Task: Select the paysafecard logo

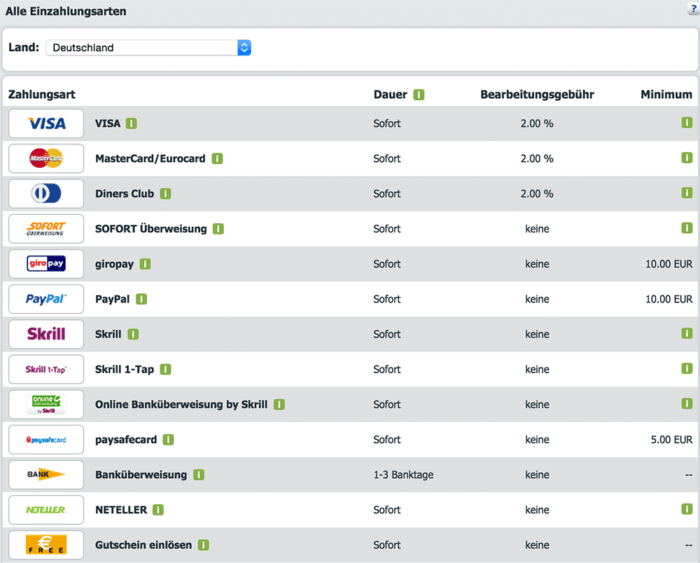Action: (46, 440)
